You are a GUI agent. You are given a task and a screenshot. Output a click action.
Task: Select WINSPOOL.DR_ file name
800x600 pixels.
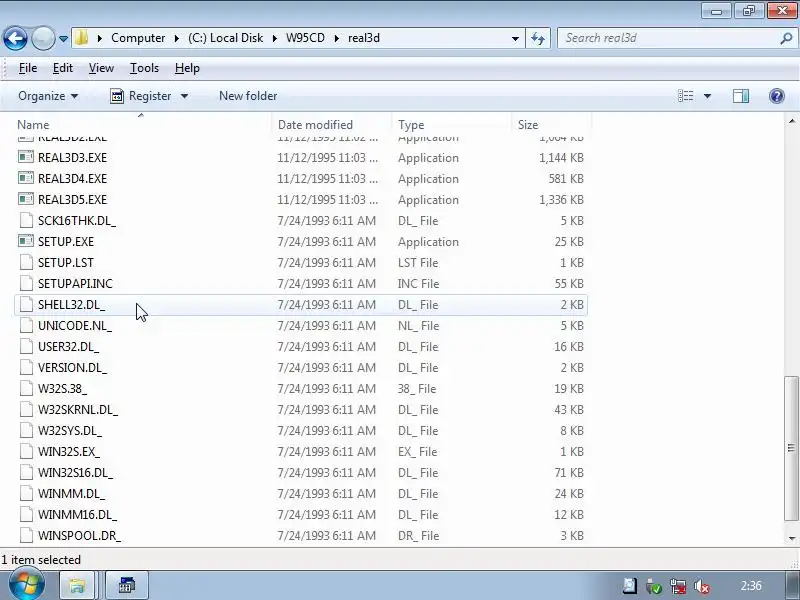(80, 536)
